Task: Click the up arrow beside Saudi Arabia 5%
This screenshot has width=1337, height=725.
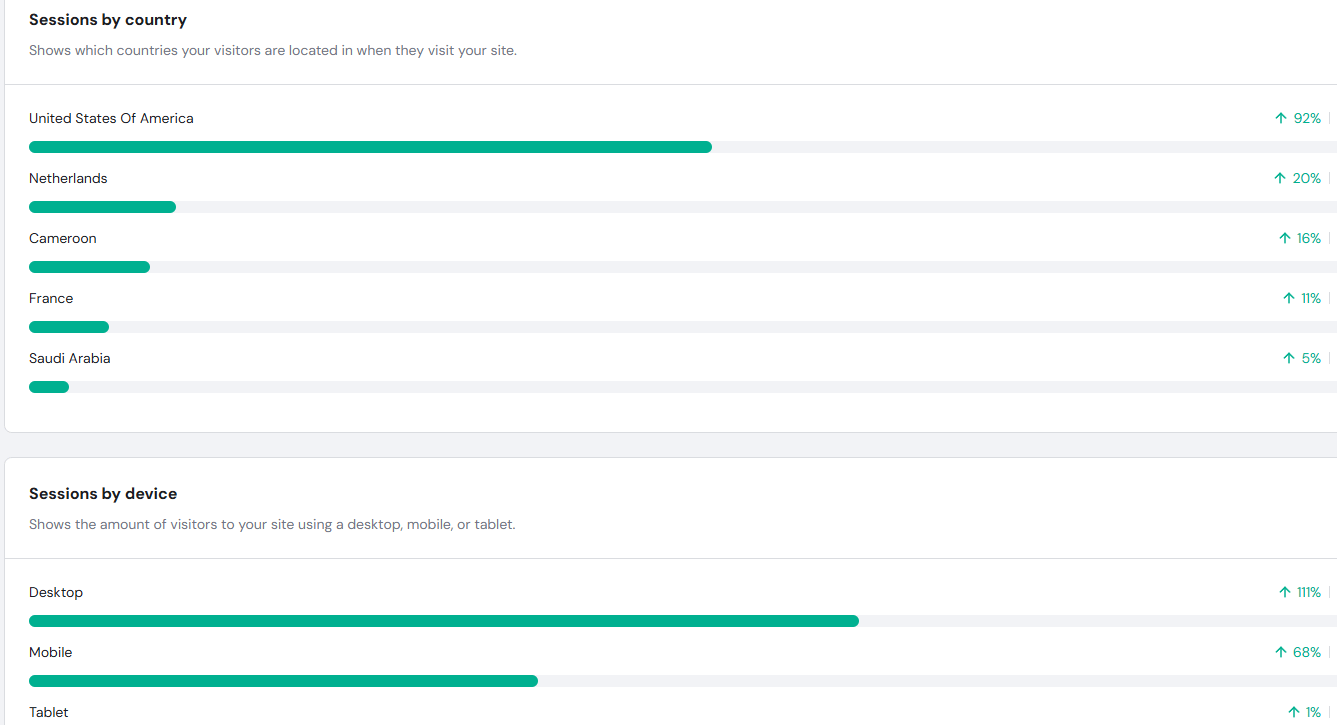Action: (x=1289, y=358)
